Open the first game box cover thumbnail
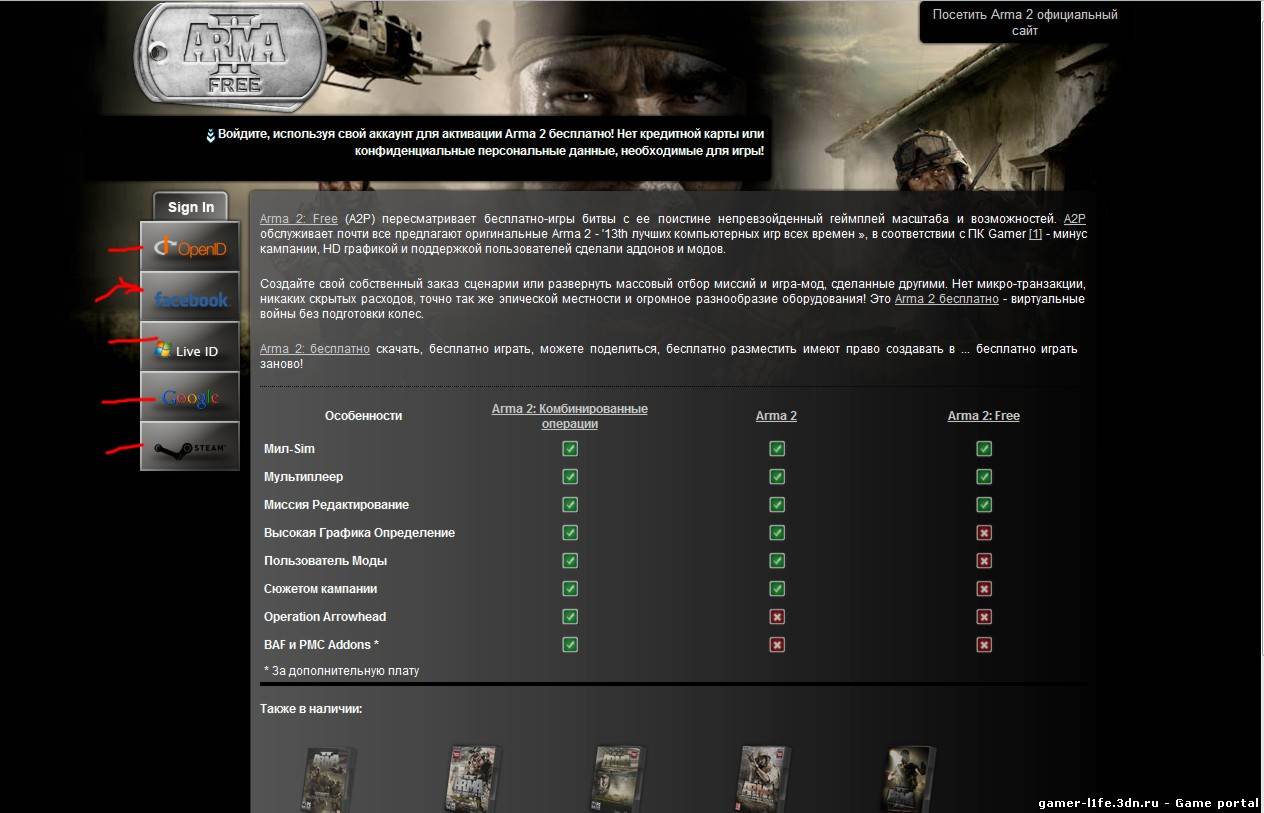The height and width of the screenshot is (813, 1264). [328, 777]
